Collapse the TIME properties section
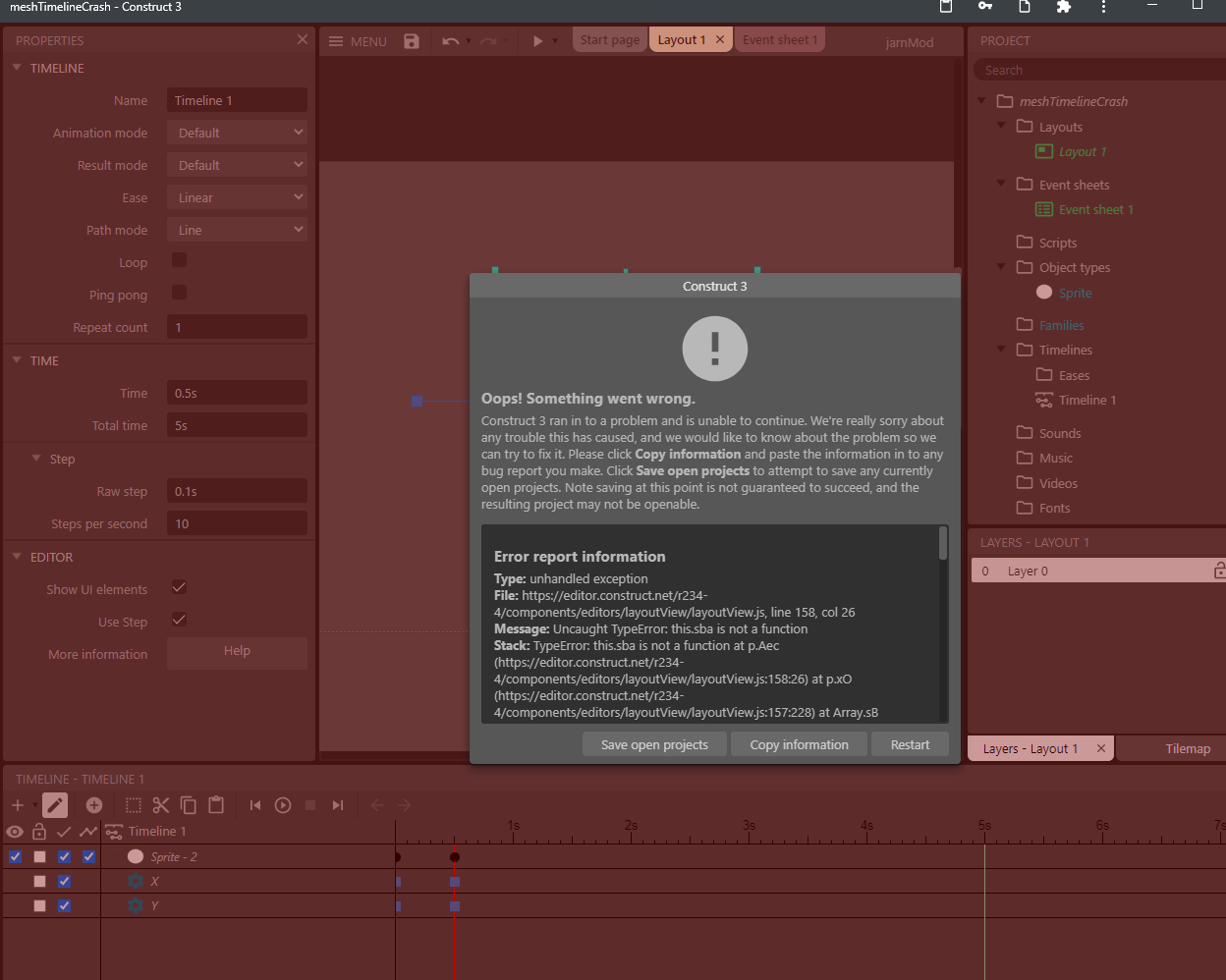The image size is (1226, 980). pyautogui.click(x=17, y=360)
